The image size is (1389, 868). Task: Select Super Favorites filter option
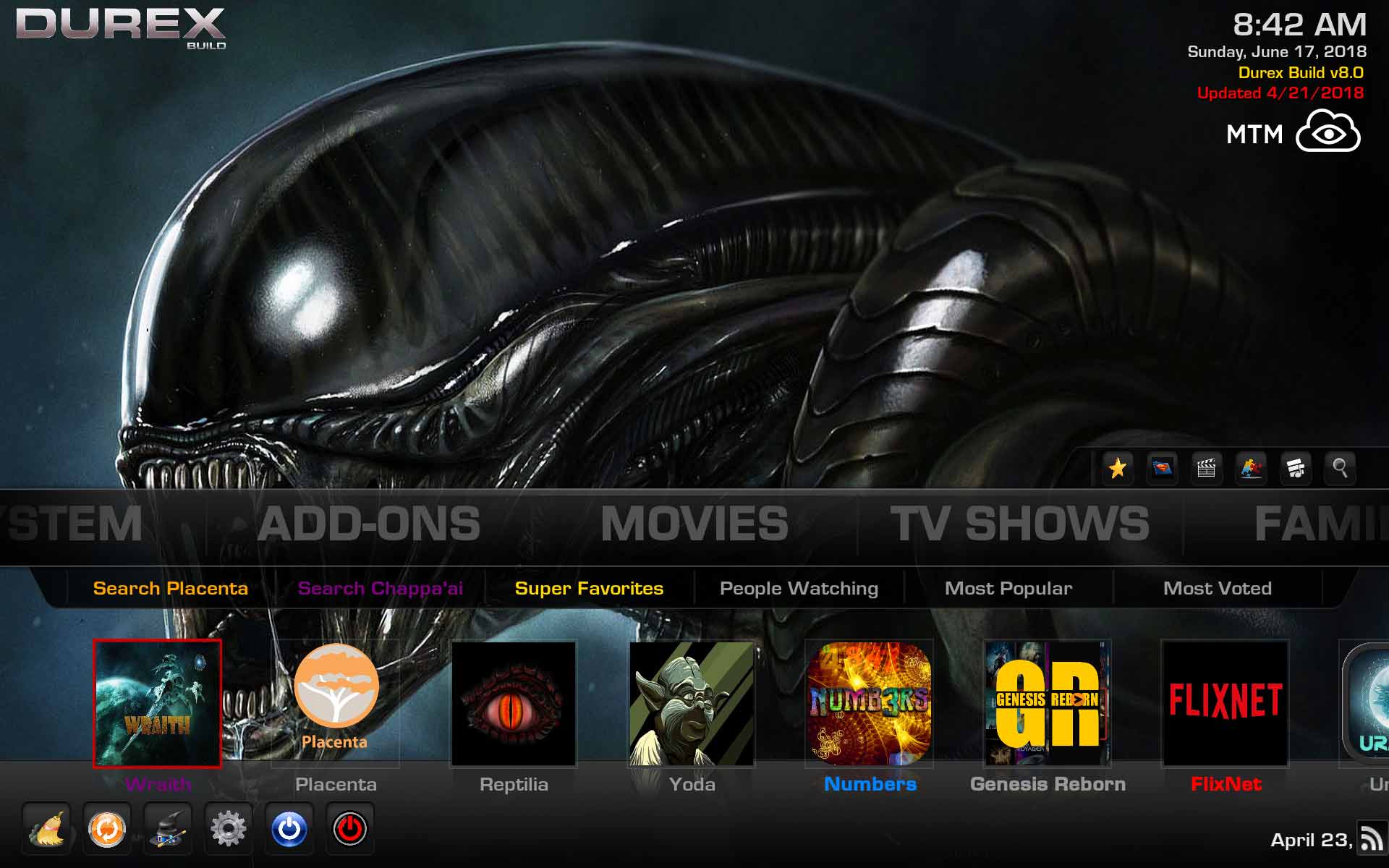coord(588,588)
